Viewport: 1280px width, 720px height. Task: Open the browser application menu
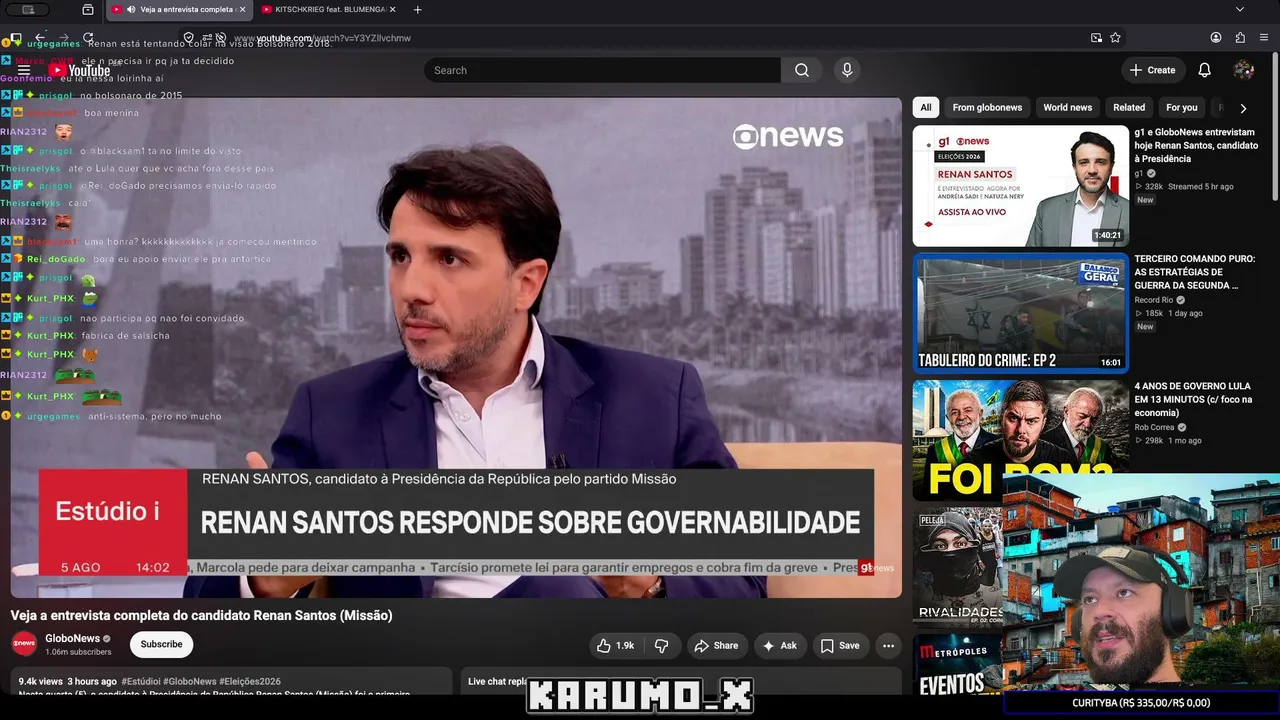[1264, 38]
